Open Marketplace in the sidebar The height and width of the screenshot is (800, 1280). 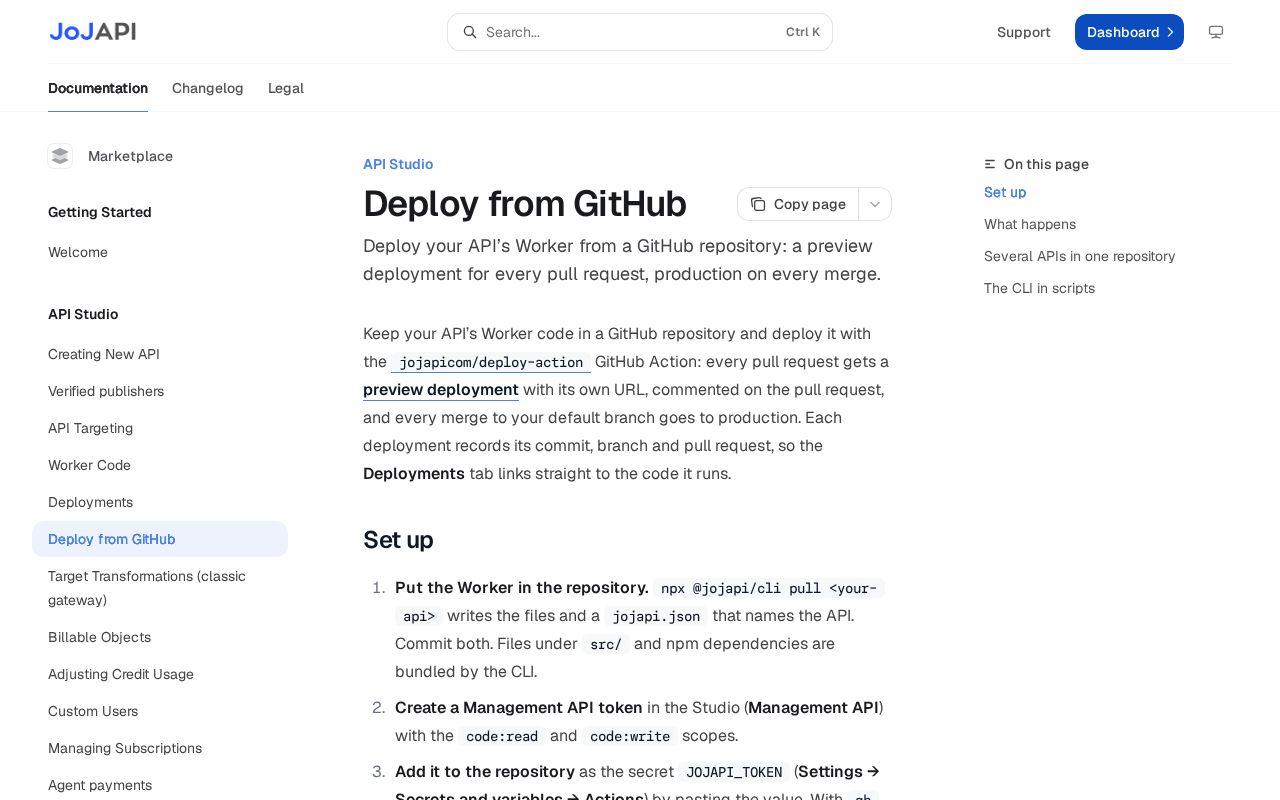click(131, 156)
